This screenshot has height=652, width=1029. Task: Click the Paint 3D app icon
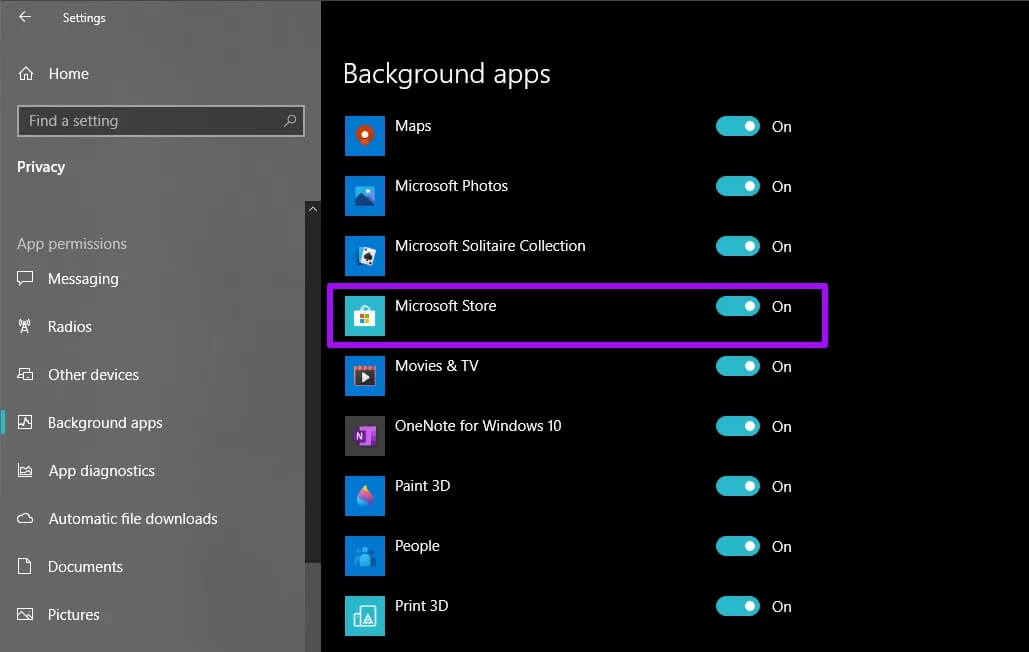click(x=364, y=496)
